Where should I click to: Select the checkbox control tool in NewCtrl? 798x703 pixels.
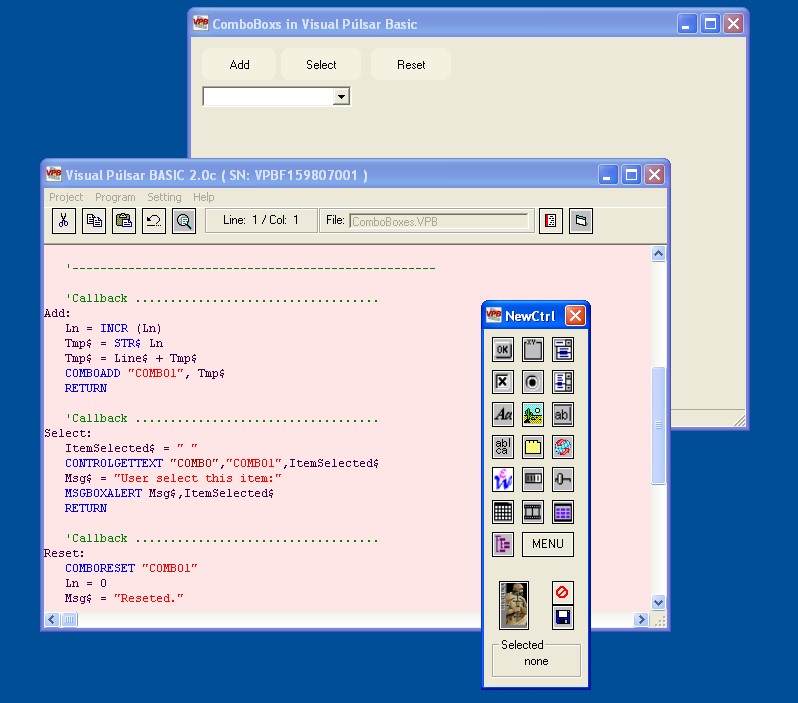pos(502,382)
